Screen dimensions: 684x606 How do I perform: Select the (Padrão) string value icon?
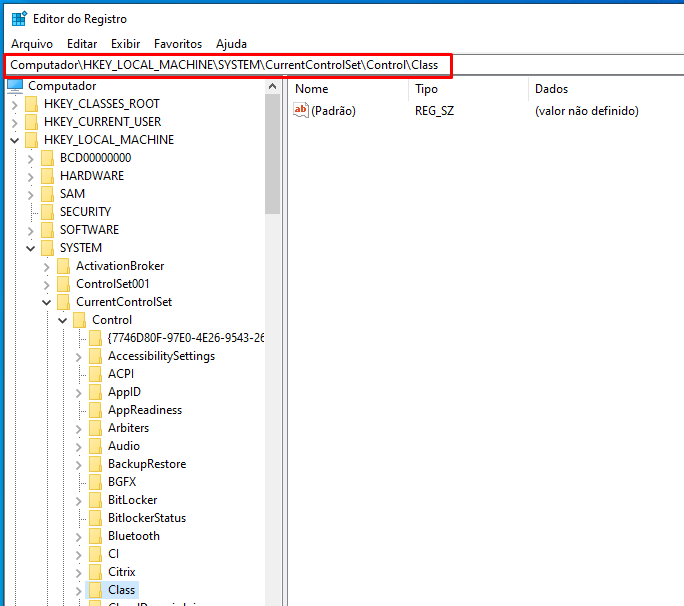coord(301,111)
